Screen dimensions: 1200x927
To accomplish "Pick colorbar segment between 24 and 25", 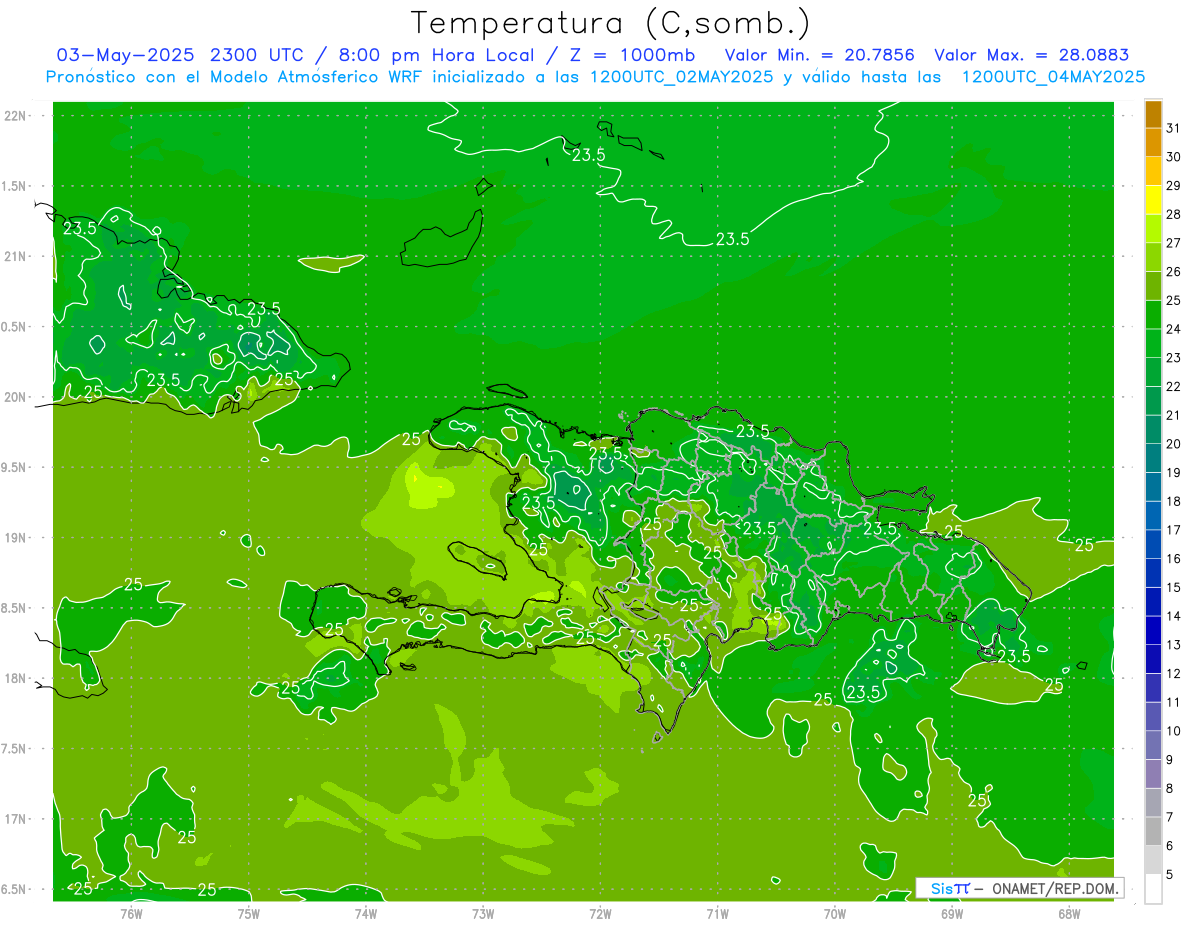I will (x=1153, y=315).
